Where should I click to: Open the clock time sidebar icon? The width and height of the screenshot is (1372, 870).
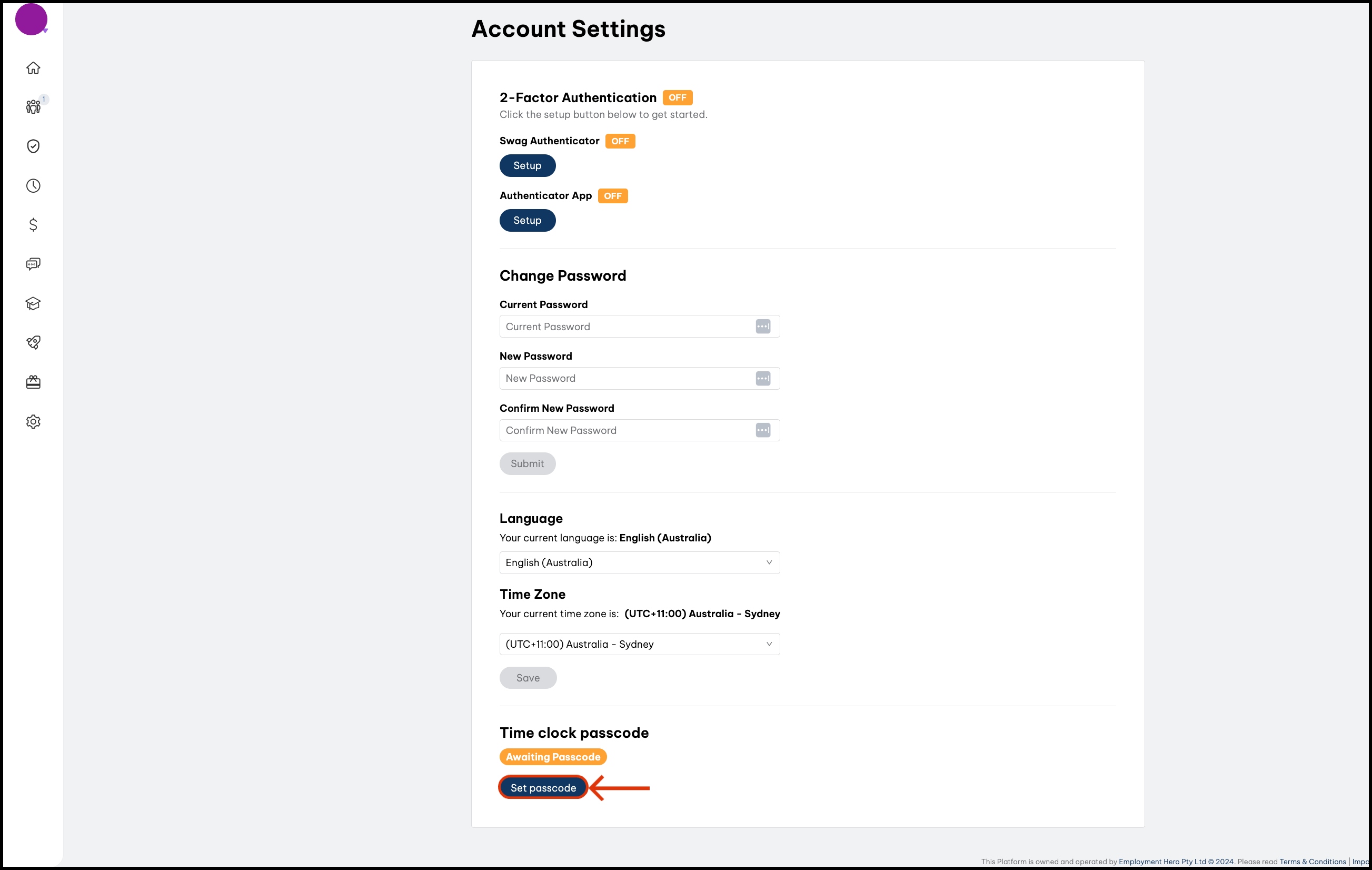click(33, 186)
